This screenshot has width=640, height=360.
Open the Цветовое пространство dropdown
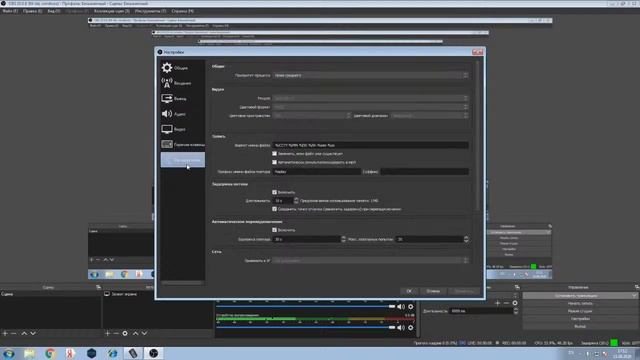[x=312, y=116]
